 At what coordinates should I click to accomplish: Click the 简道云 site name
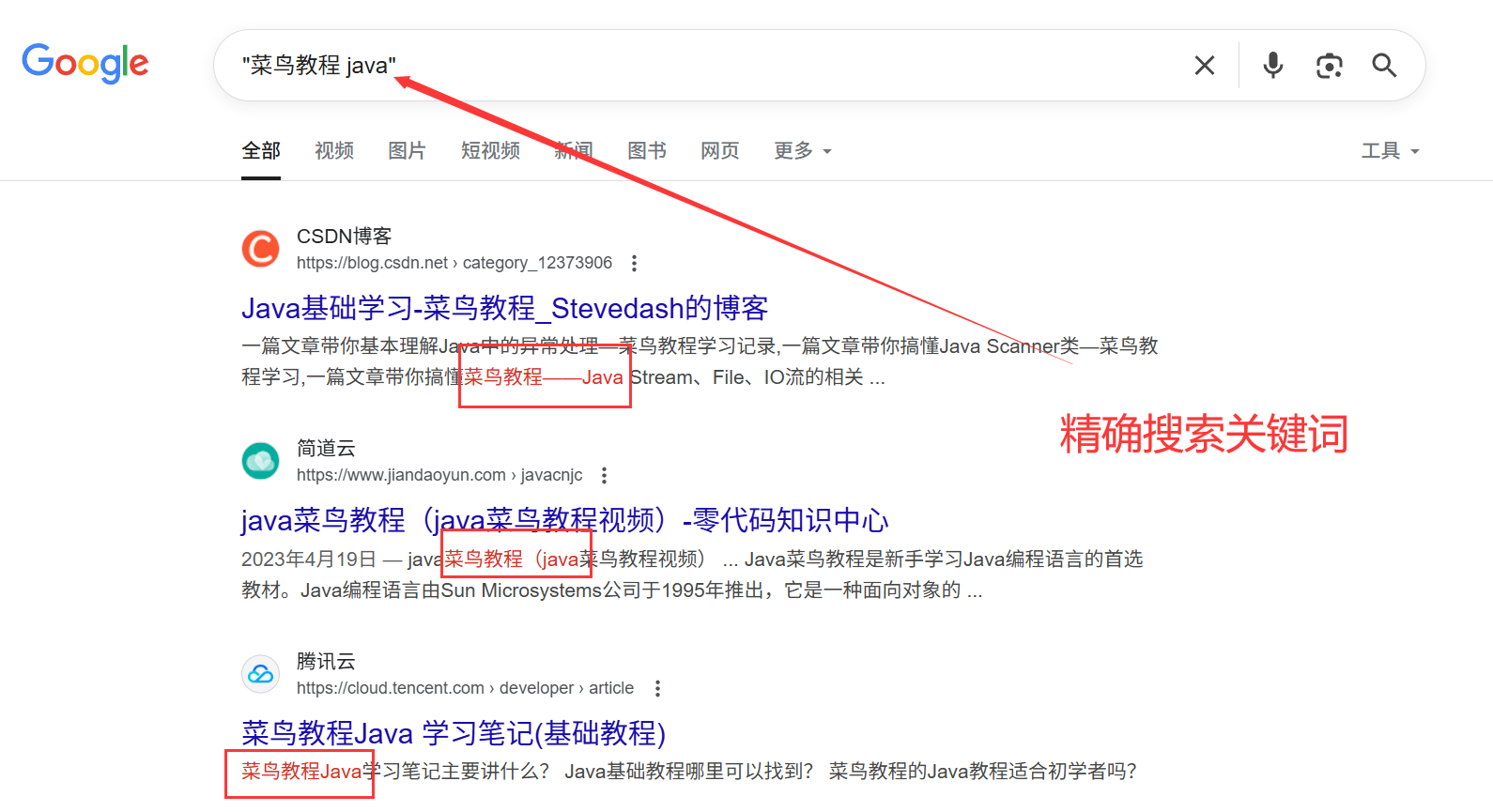(x=326, y=448)
